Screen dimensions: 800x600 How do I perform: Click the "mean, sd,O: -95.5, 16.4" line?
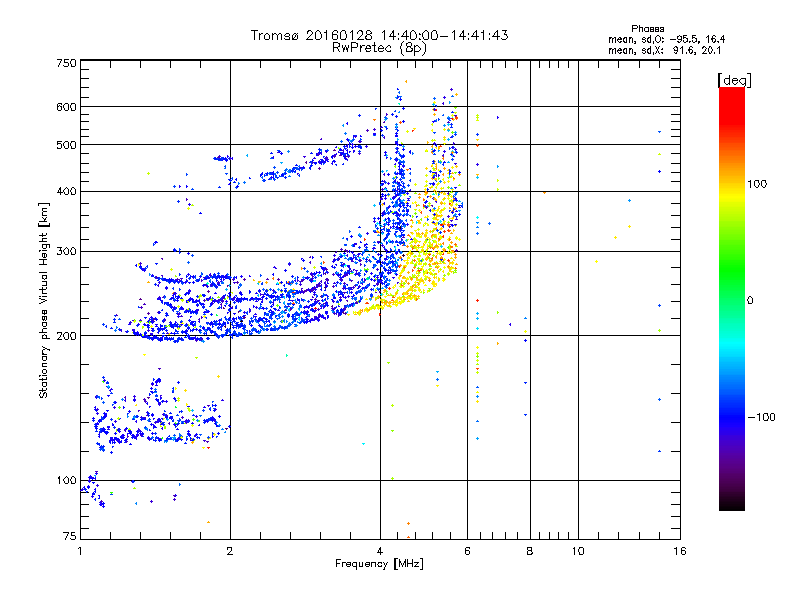click(x=666, y=39)
